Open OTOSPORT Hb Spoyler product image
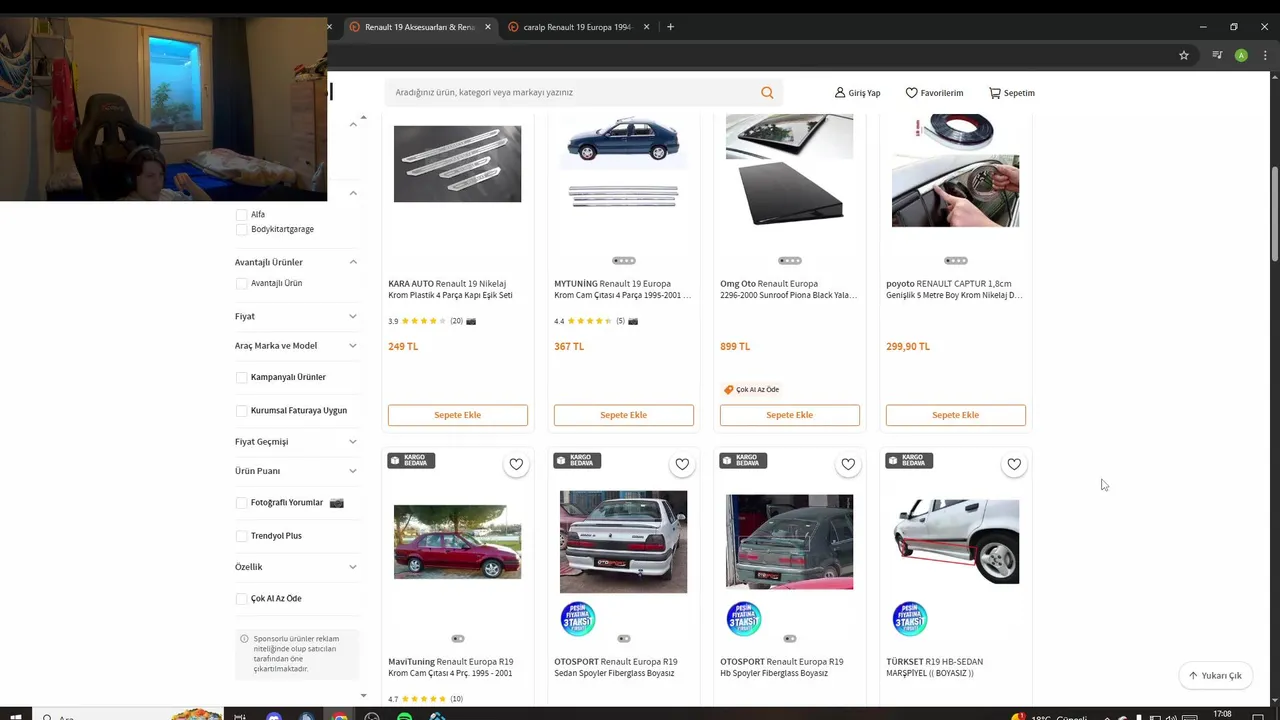 click(x=789, y=542)
